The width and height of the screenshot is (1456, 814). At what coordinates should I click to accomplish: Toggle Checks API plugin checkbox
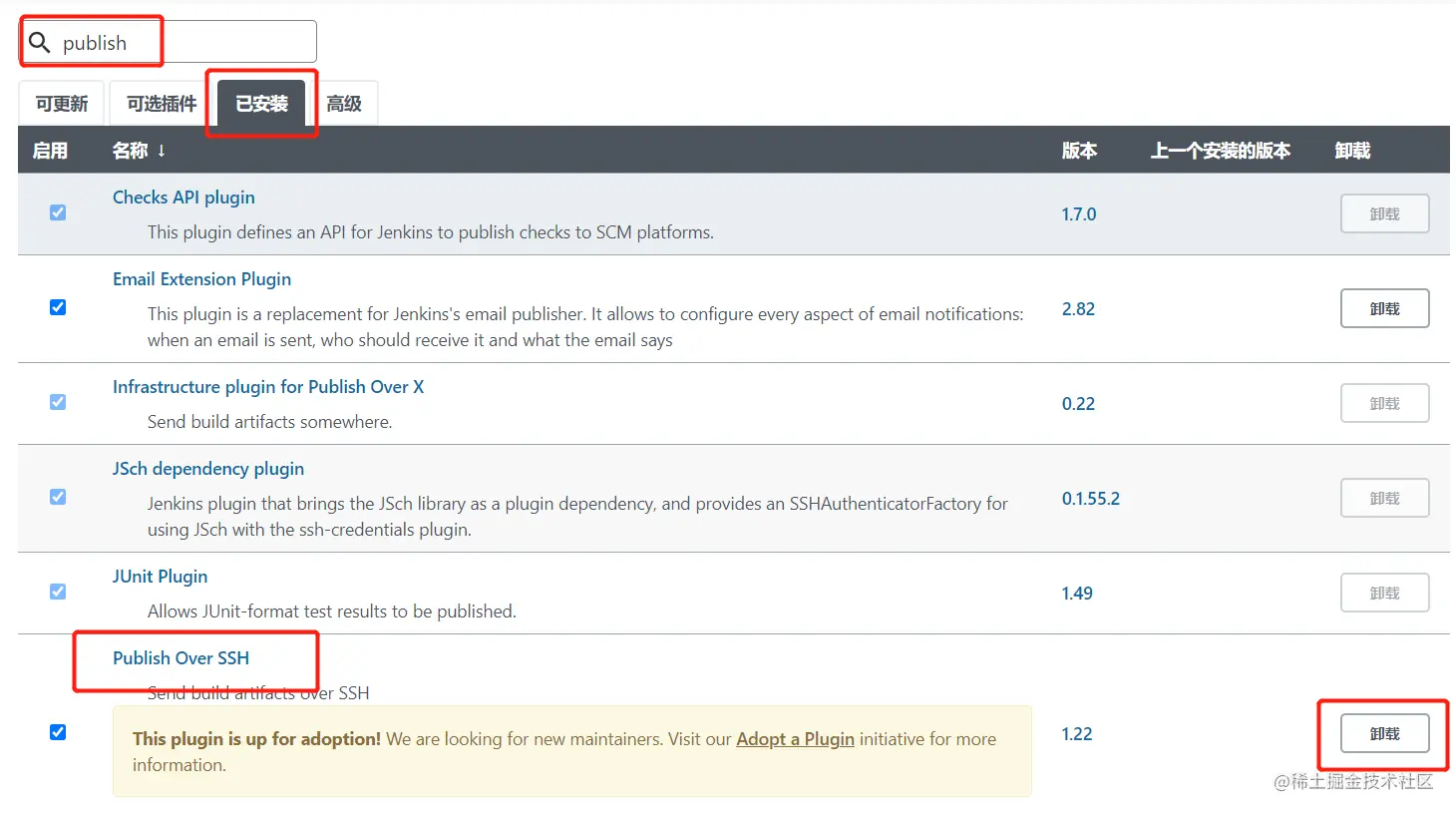(x=58, y=212)
